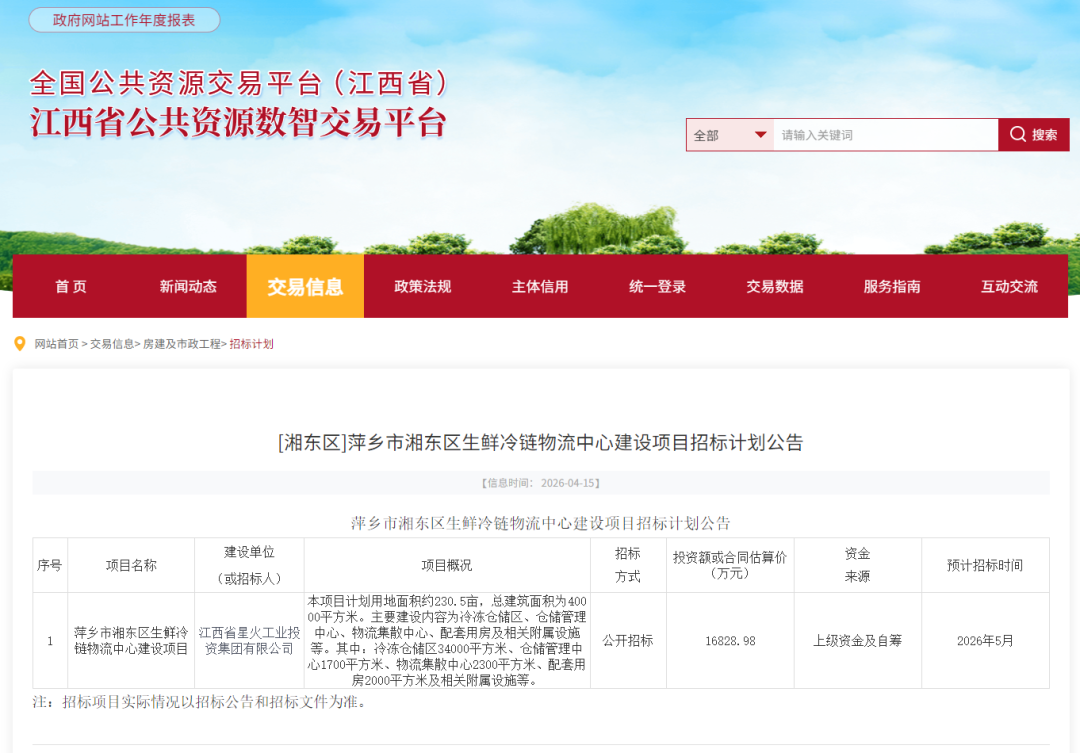Click the 搜索 button label
Image resolution: width=1080 pixels, height=753 pixels.
[x=1044, y=135]
